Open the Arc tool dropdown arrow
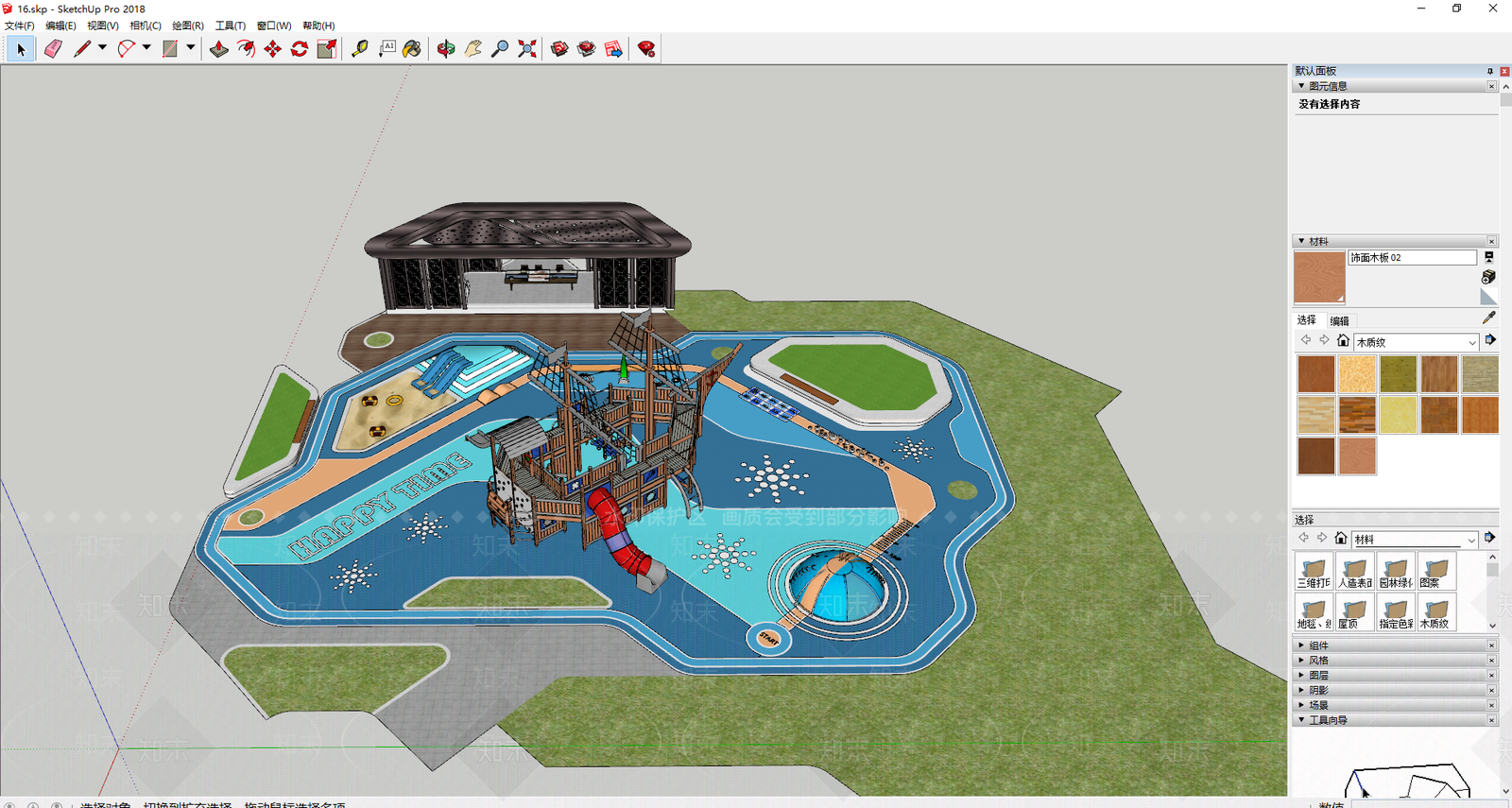This screenshot has width=1512, height=808. coord(146,48)
